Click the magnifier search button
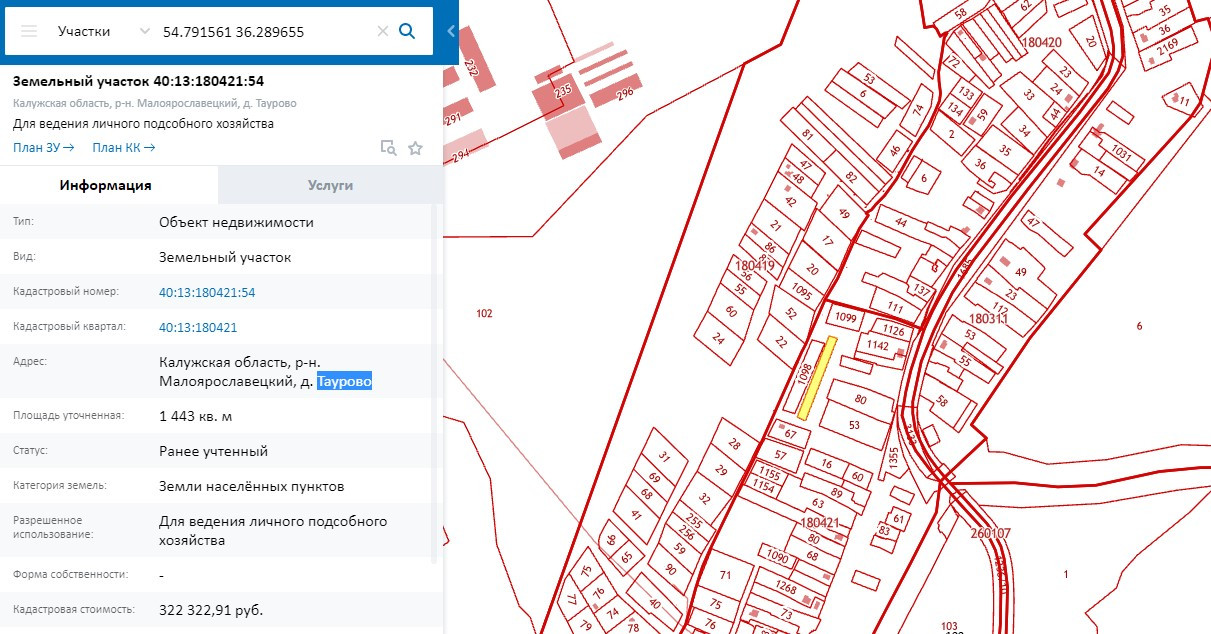 [407, 31]
